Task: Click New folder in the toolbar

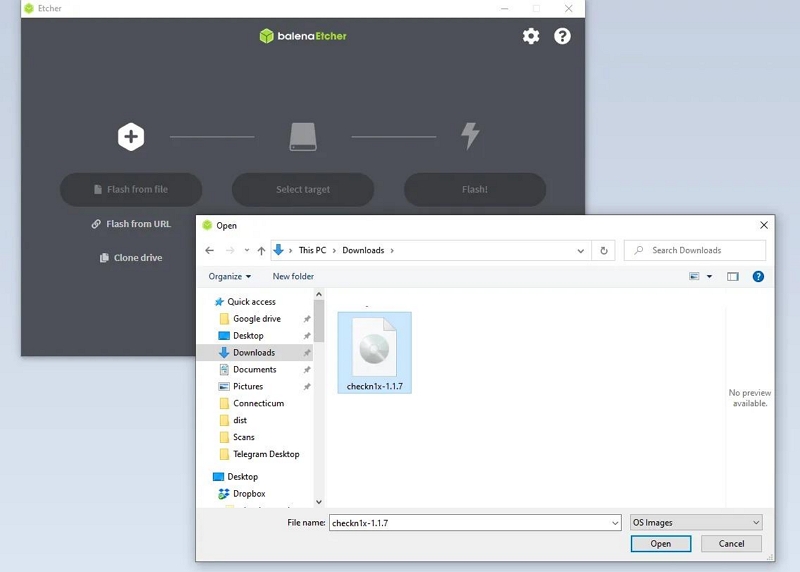Action: coord(293,277)
